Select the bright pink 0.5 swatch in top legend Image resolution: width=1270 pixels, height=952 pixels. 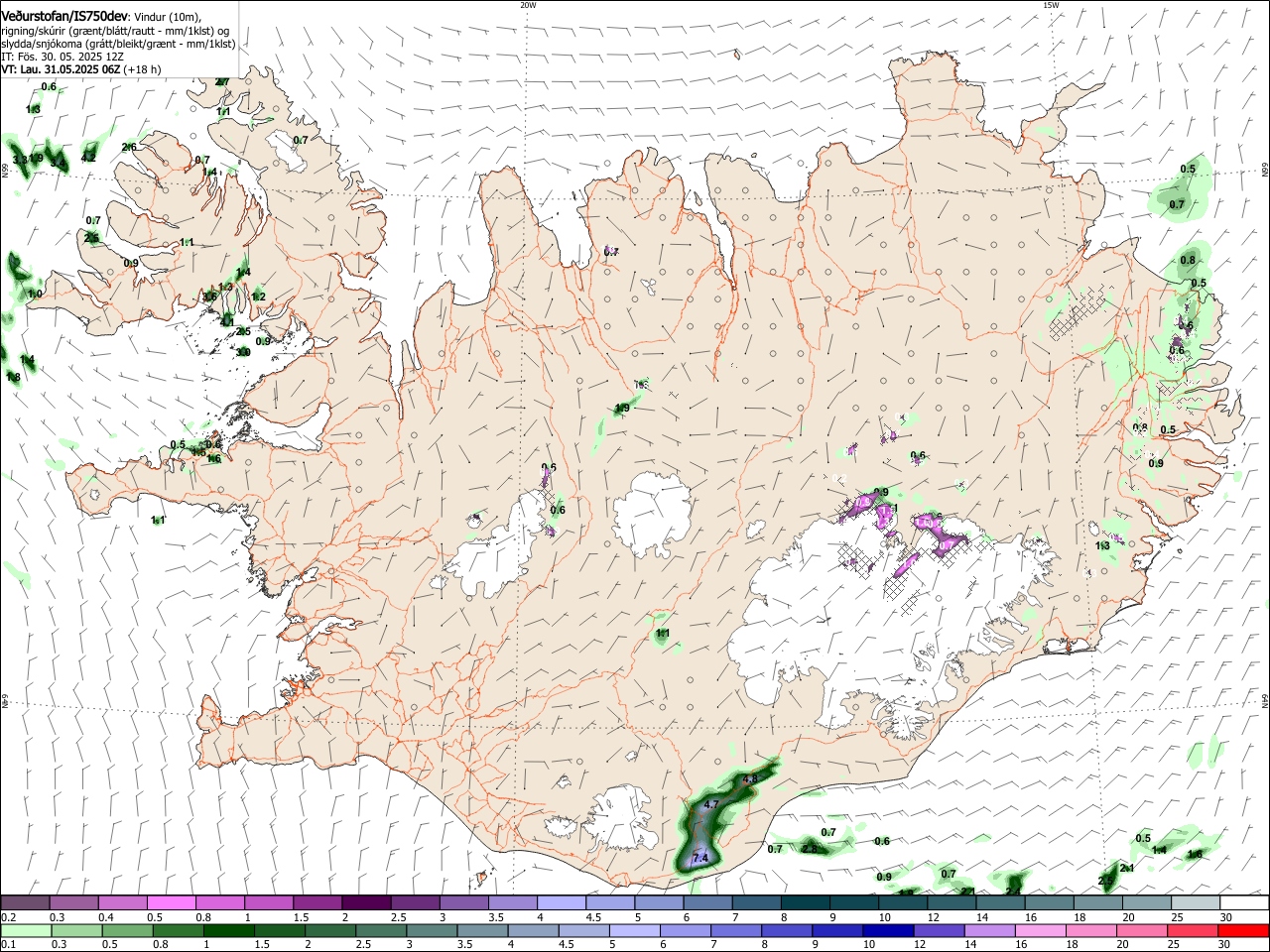[171, 903]
